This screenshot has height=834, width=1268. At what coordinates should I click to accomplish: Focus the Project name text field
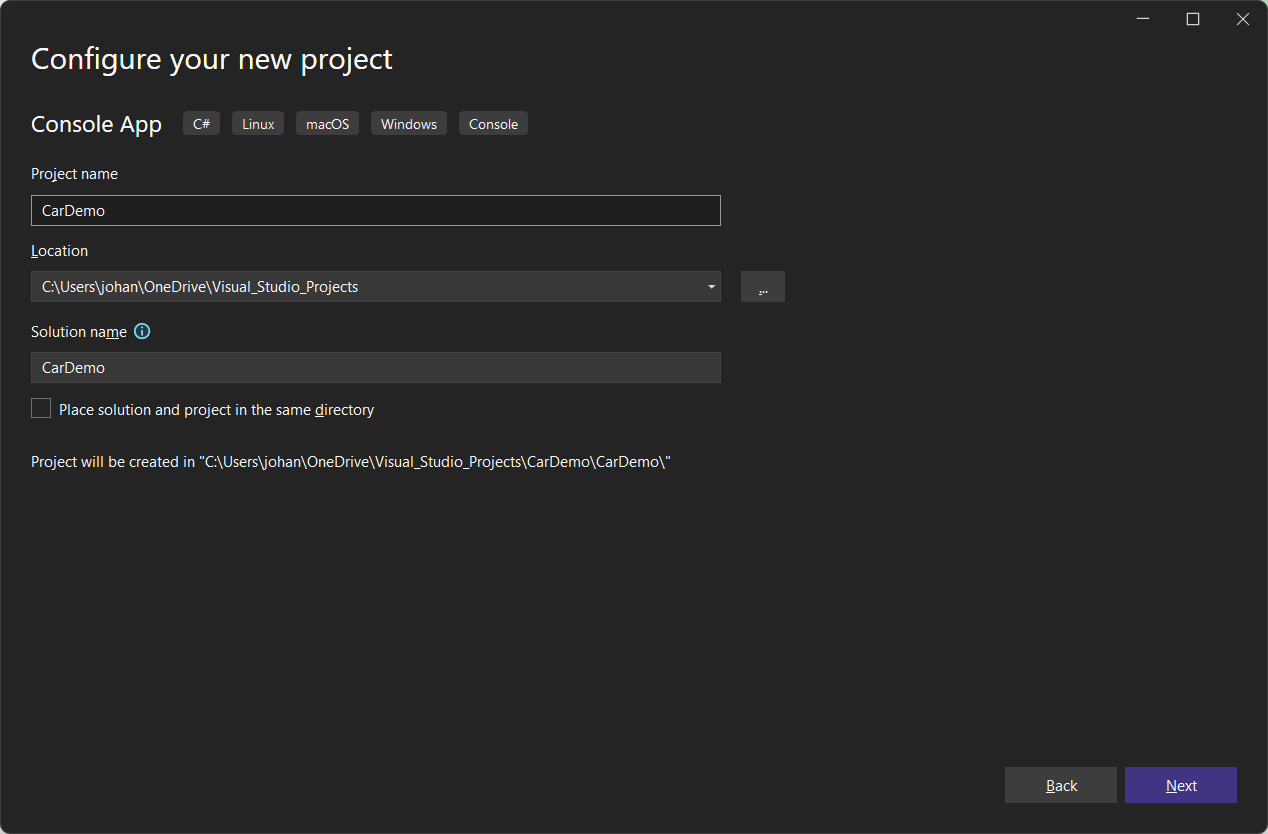[375, 211]
